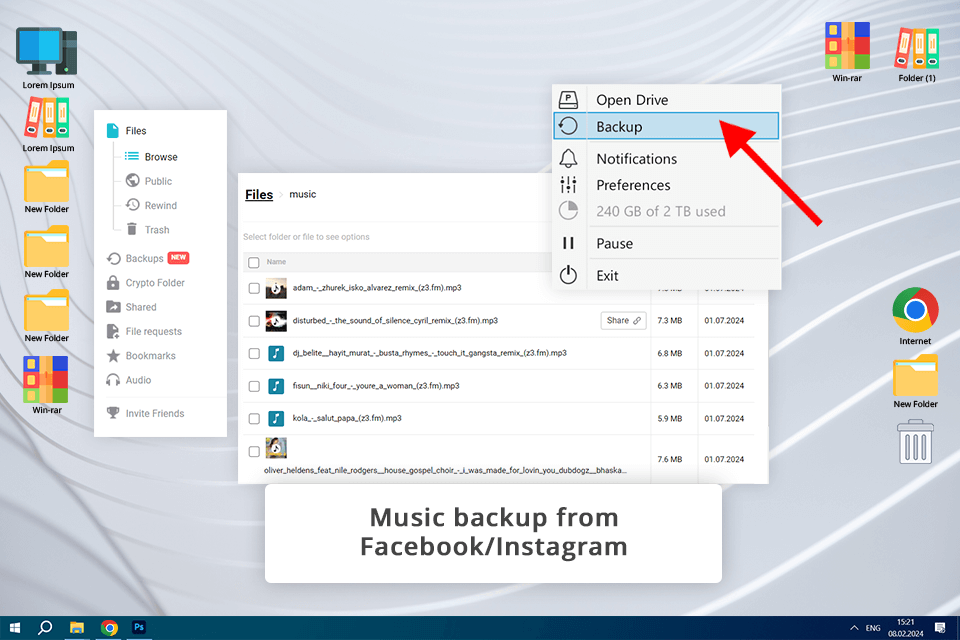Open File Explorer from the taskbar

[x=77, y=628]
